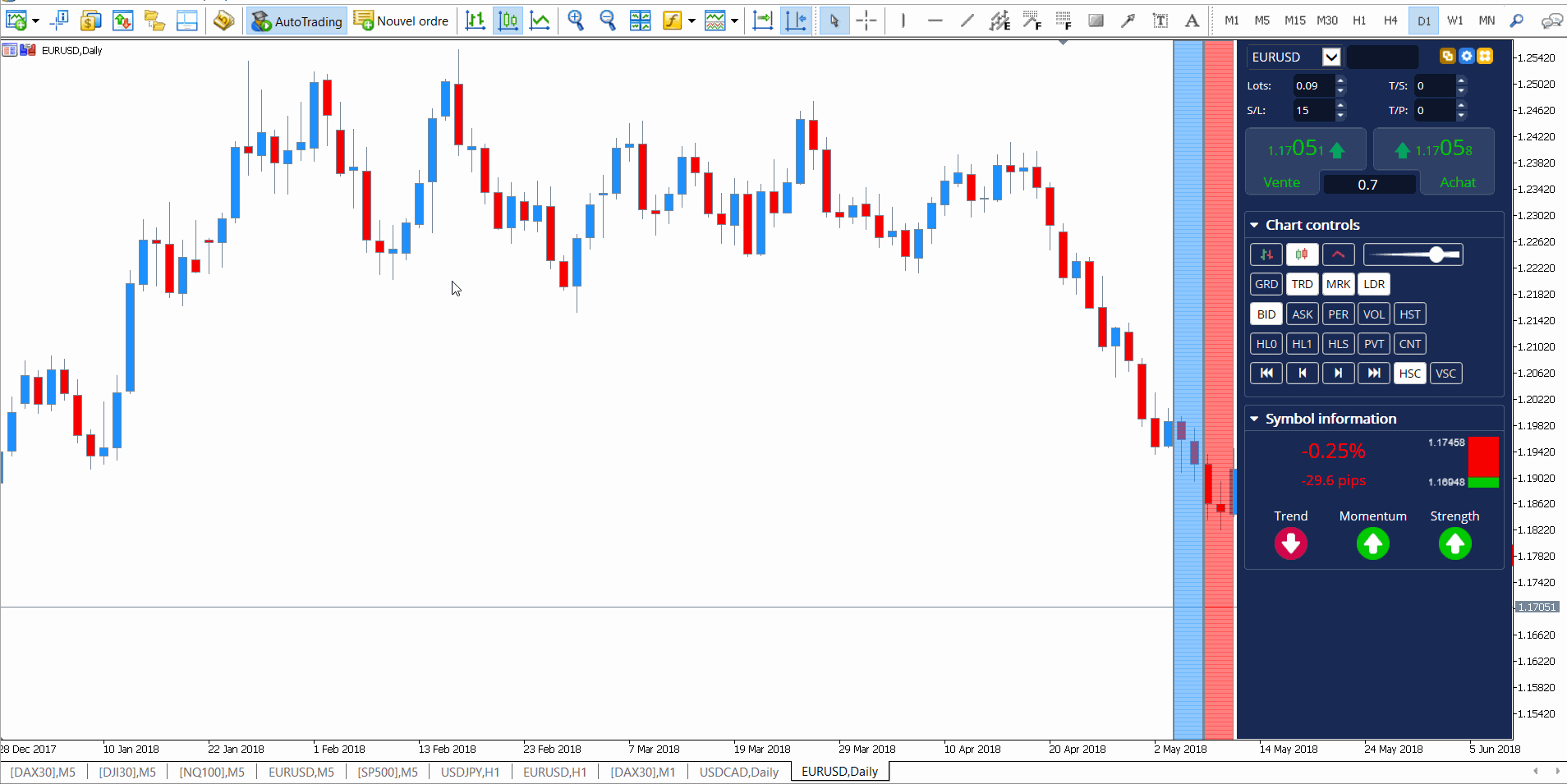1567x784 pixels.
Task: Decrease the S/L value stepper
Action: coord(1340,115)
